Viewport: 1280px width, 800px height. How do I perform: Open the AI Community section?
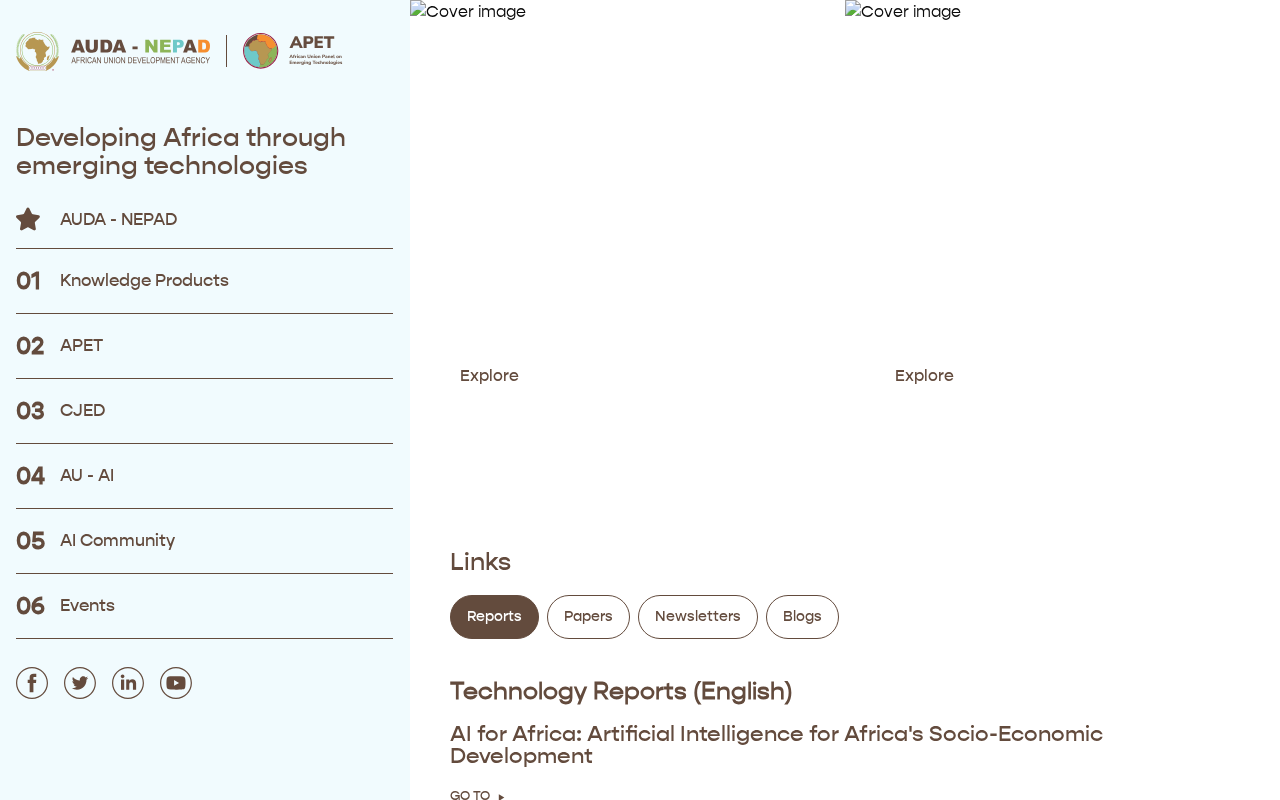[117, 541]
